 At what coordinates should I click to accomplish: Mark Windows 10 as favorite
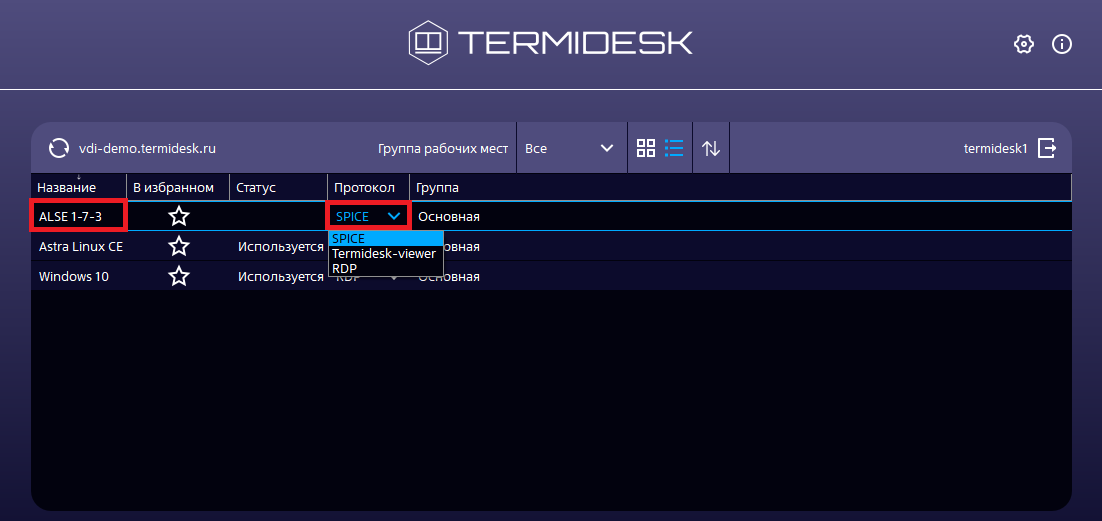point(179,276)
